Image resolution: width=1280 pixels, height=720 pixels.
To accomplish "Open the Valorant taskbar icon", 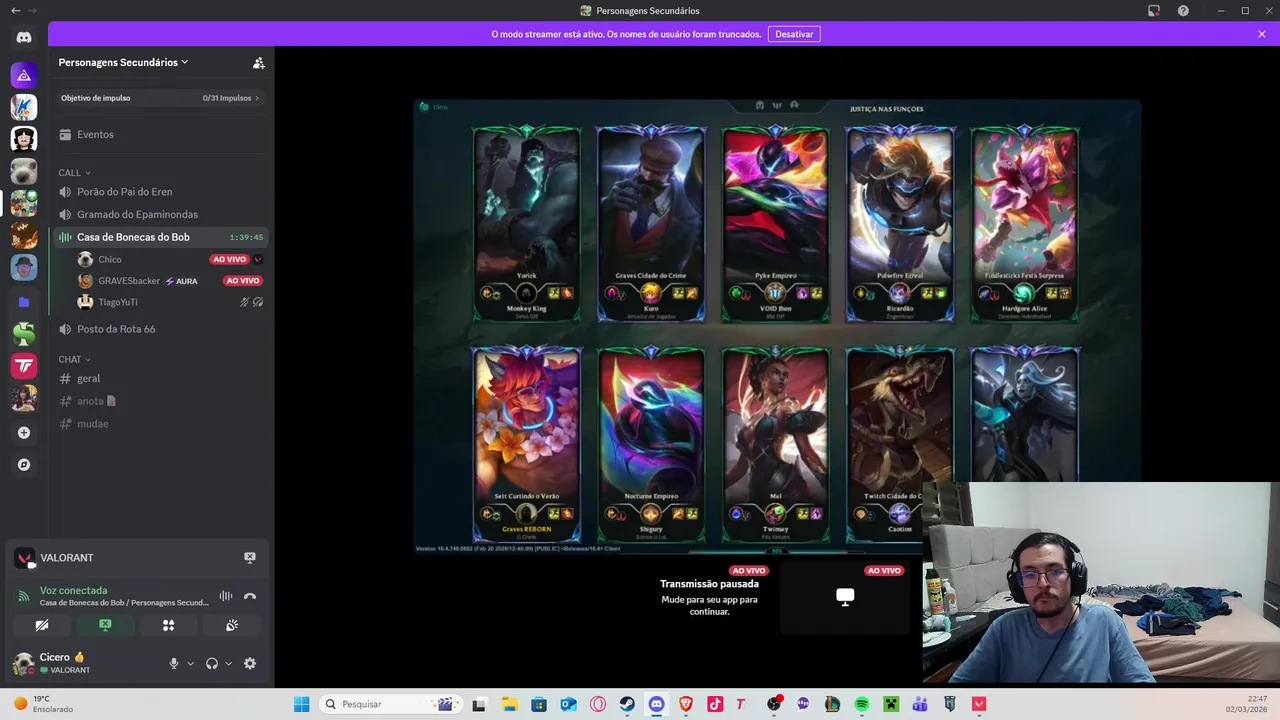I will 978,704.
